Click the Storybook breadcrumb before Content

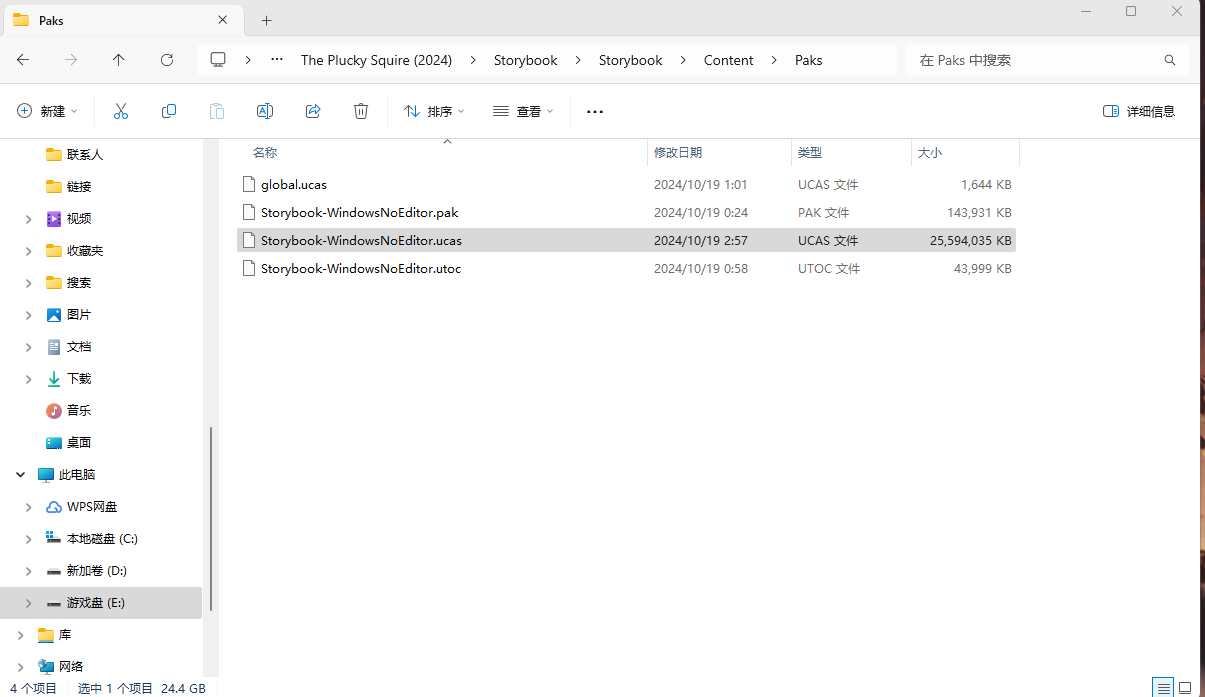(630, 60)
